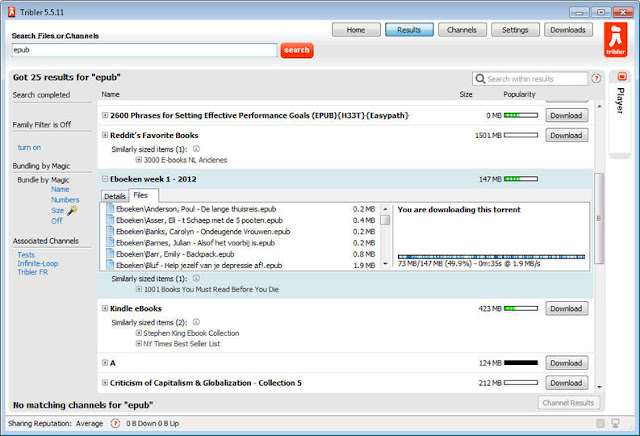
Task: Expand Criticism of Capitalism & Globalization entry
Action: pyautogui.click(x=105, y=383)
